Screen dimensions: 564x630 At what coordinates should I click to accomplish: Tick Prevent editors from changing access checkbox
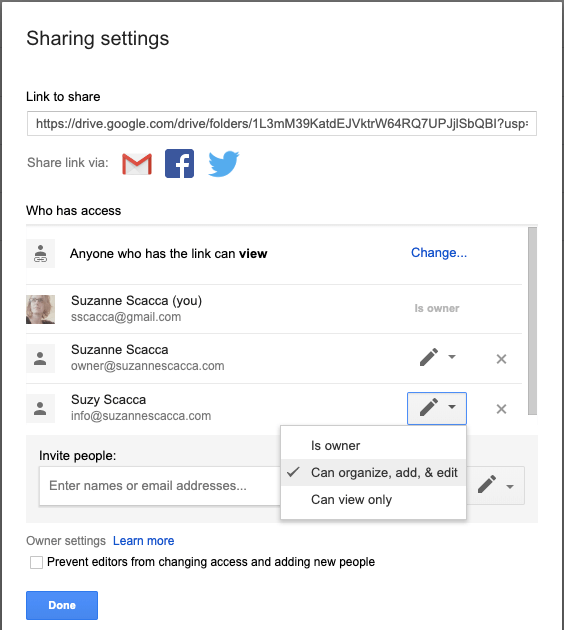click(x=37, y=562)
